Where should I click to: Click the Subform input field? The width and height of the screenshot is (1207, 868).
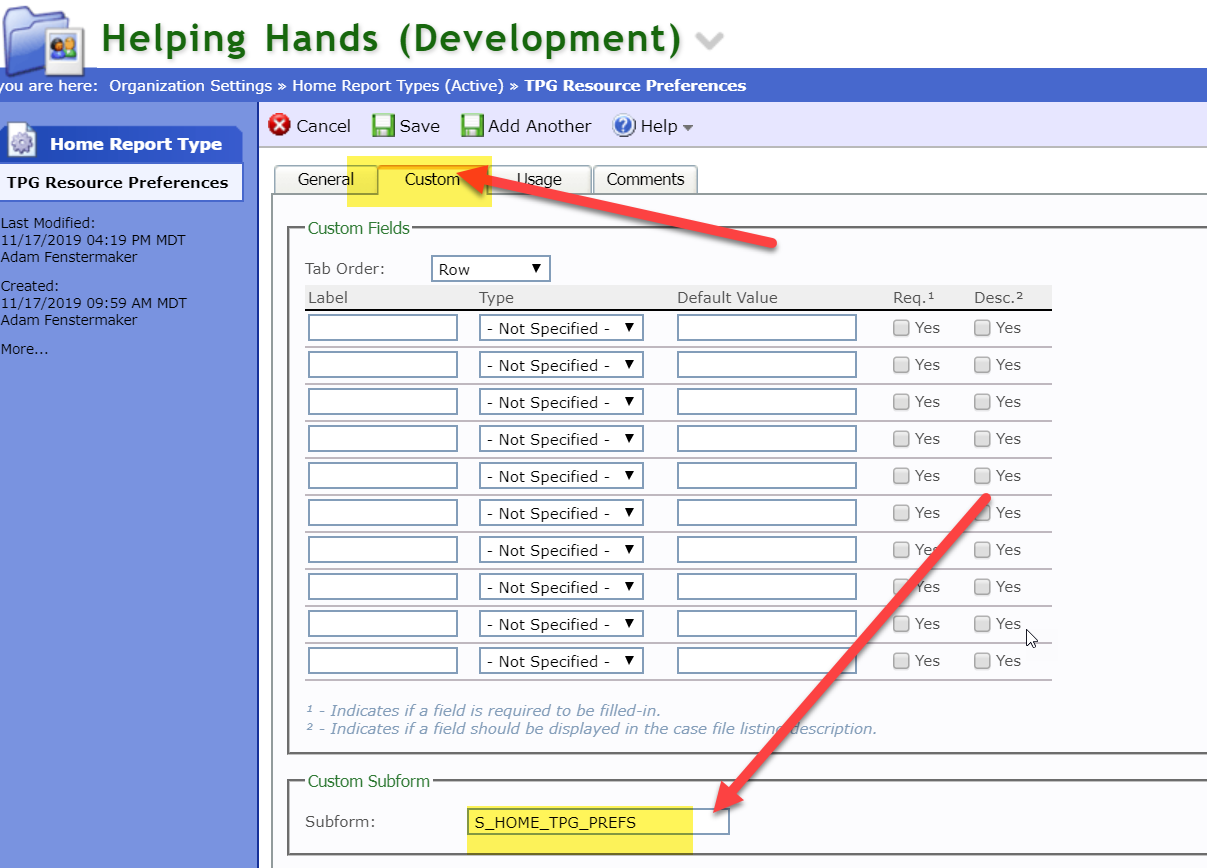click(x=598, y=822)
